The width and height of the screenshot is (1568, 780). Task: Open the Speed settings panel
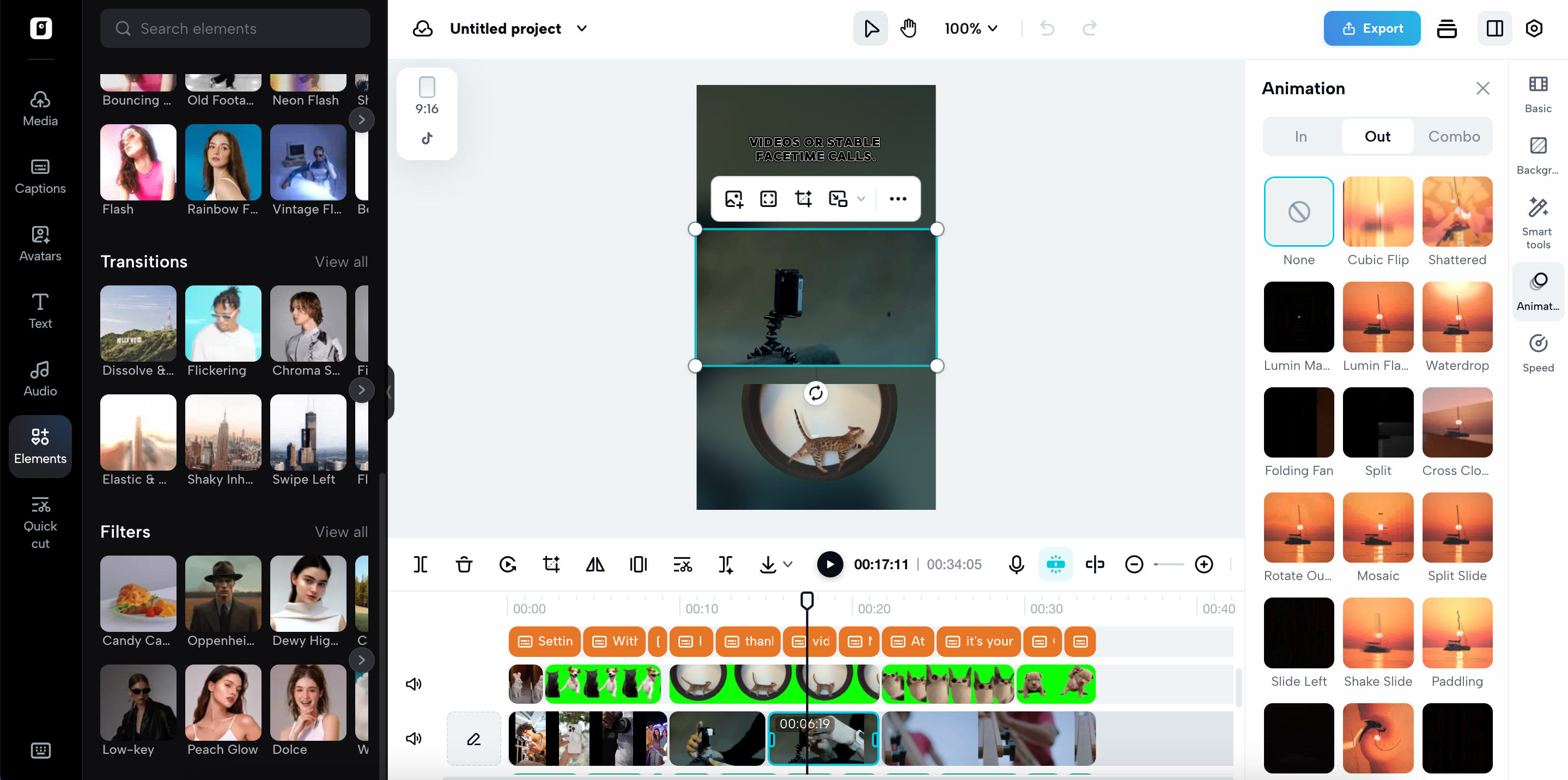1537,353
